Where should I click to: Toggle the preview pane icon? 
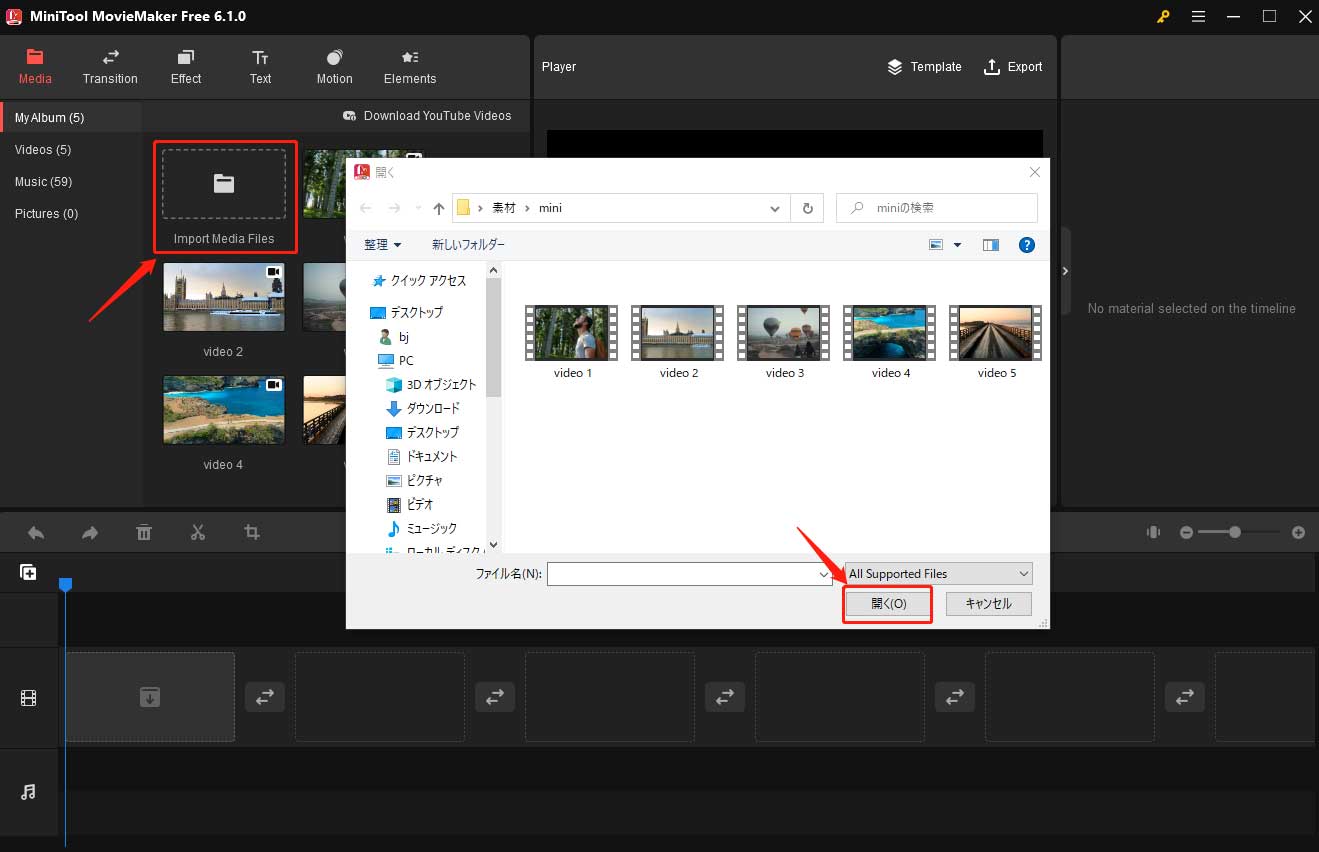pyautogui.click(x=991, y=245)
